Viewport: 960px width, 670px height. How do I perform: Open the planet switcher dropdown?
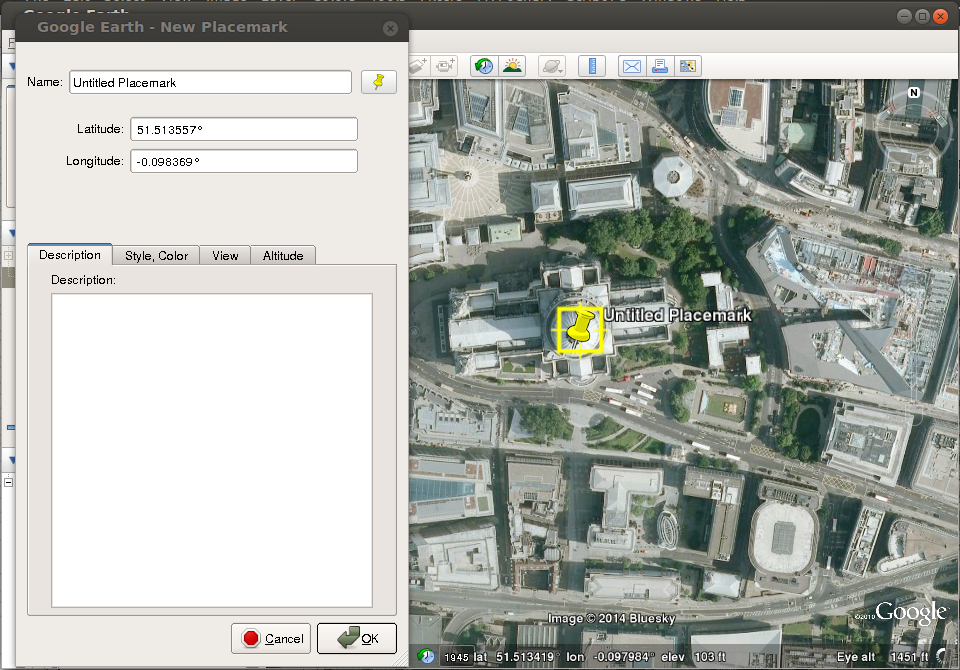552,66
